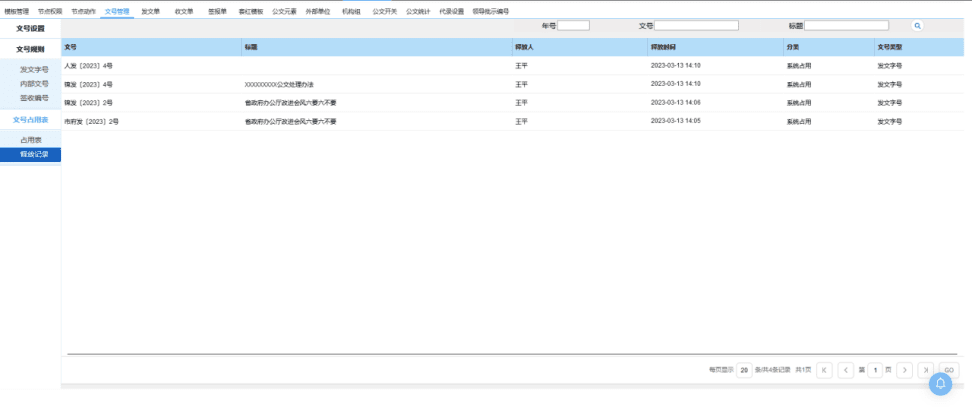Screen dimensions: 972x414
Task: Click the 共1页 total pages text
Action: [x=803, y=370]
